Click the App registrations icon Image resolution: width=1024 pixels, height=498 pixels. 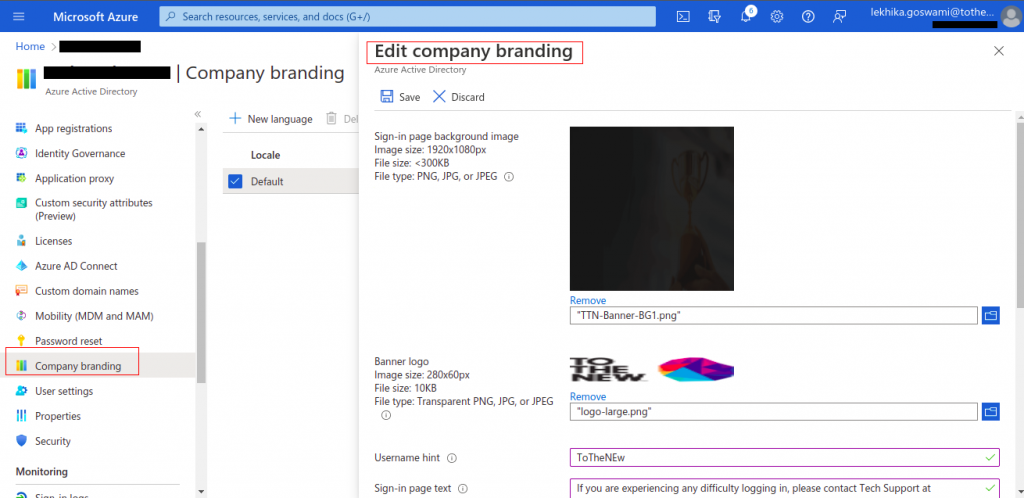[x=22, y=128]
